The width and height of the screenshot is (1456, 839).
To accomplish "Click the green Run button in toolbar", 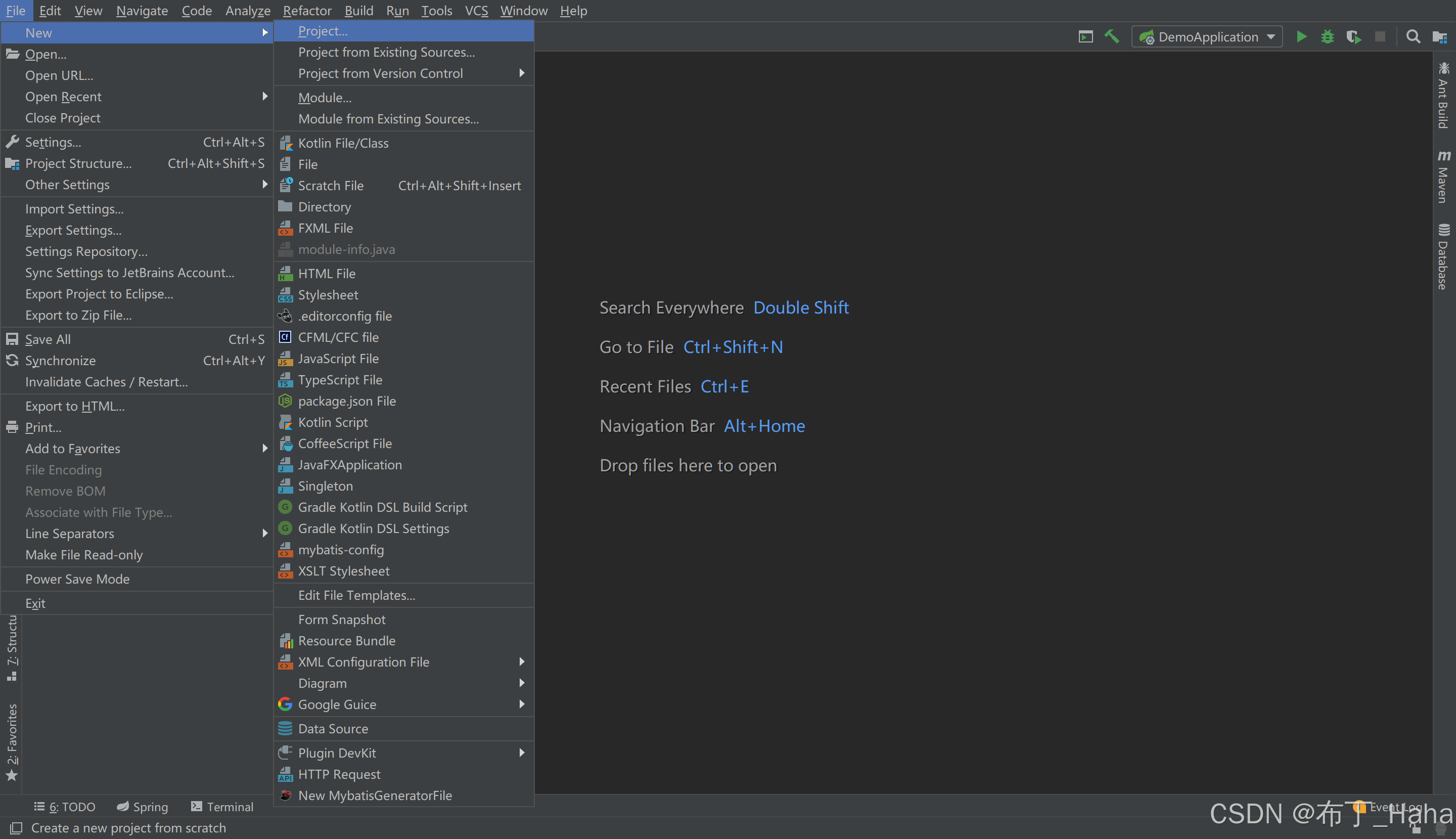I will (x=1301, y=37).
